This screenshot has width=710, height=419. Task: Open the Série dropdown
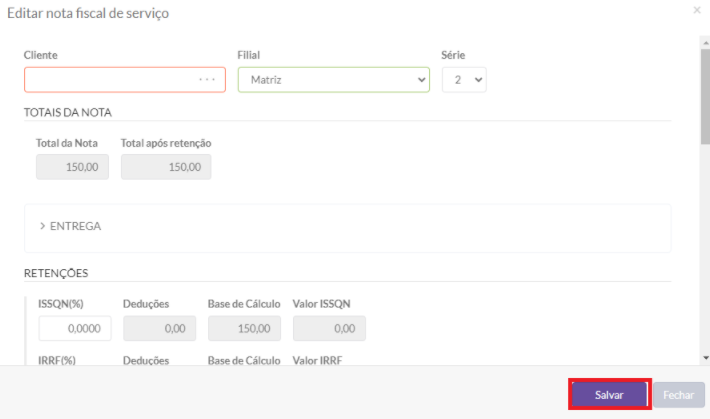[x=464, y=80]
